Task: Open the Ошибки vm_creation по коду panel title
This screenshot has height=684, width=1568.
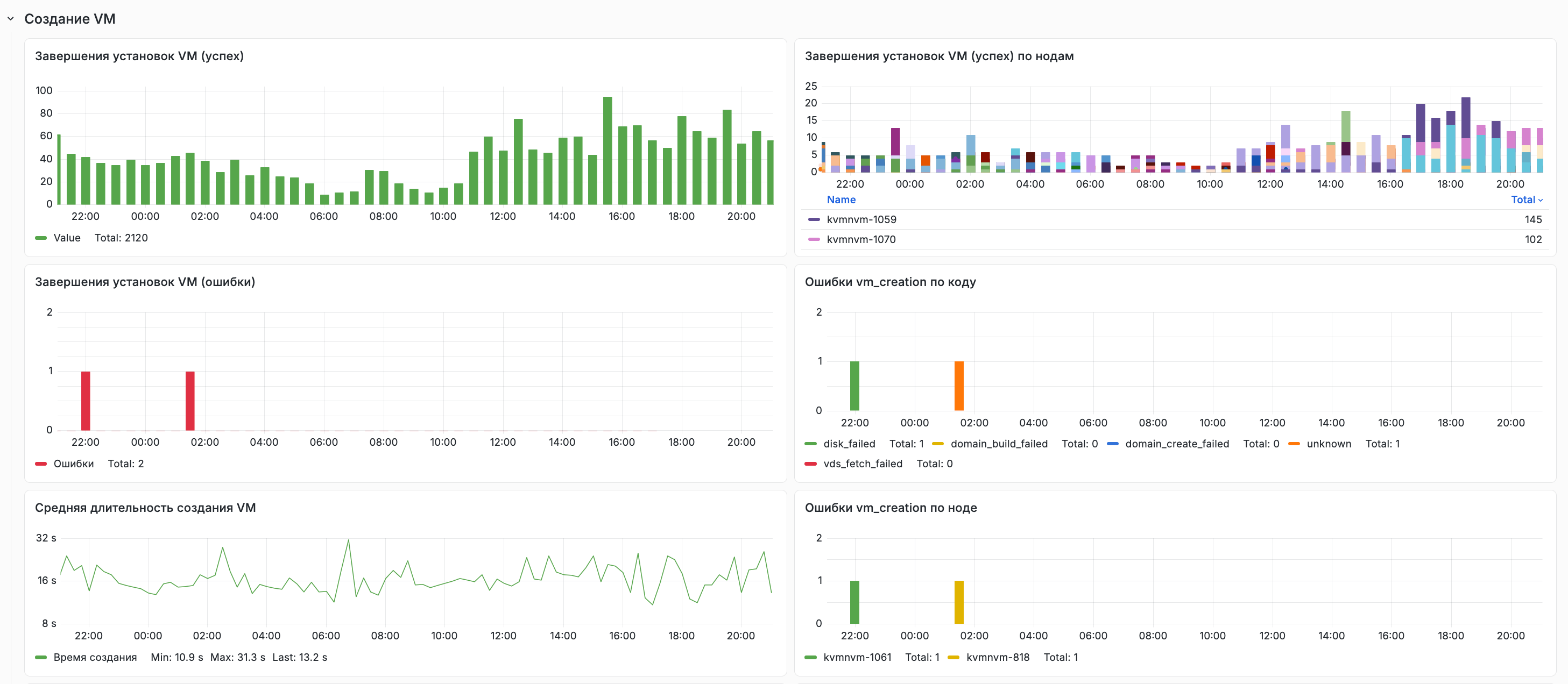Action: 890,282
